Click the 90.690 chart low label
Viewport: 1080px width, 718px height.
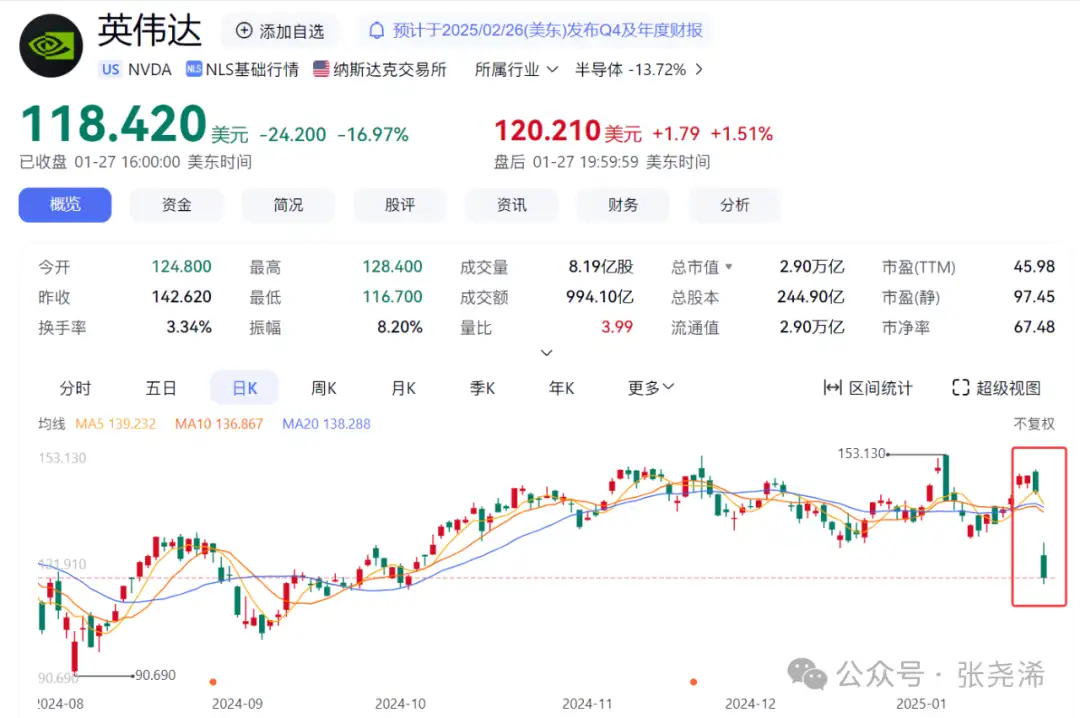[x=155, y=675]
